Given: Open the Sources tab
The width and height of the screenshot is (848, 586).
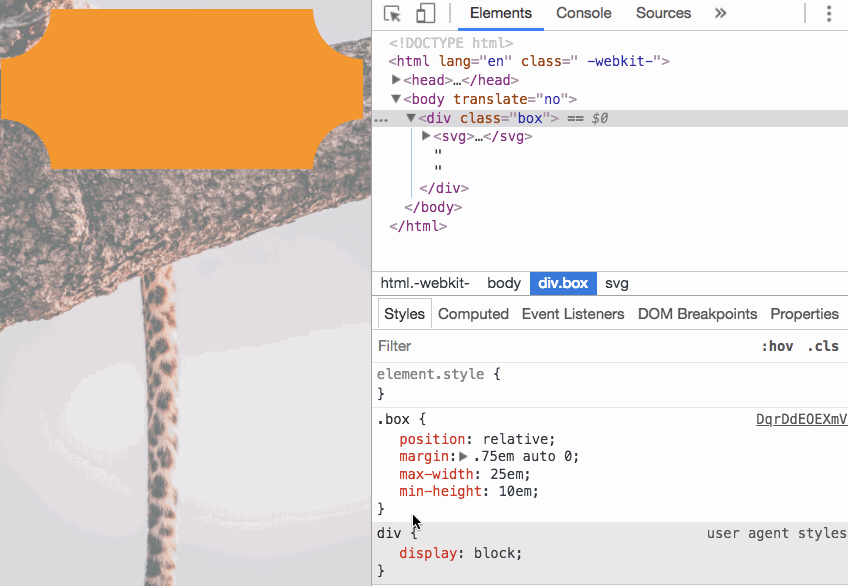Looking at the screenshot, I should click(663, 13).
